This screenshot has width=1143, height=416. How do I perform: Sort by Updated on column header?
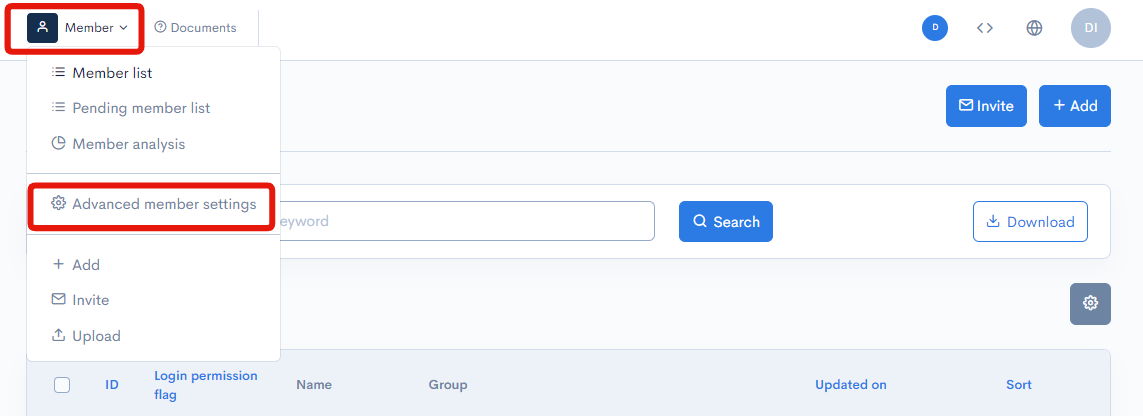pyautogui.click(x=850, y=385)
